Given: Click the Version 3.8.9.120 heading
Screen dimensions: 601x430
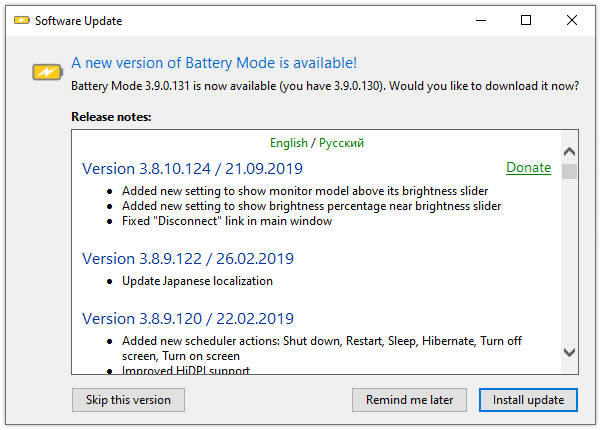Looking at the screenshot, I should point(188,319).
